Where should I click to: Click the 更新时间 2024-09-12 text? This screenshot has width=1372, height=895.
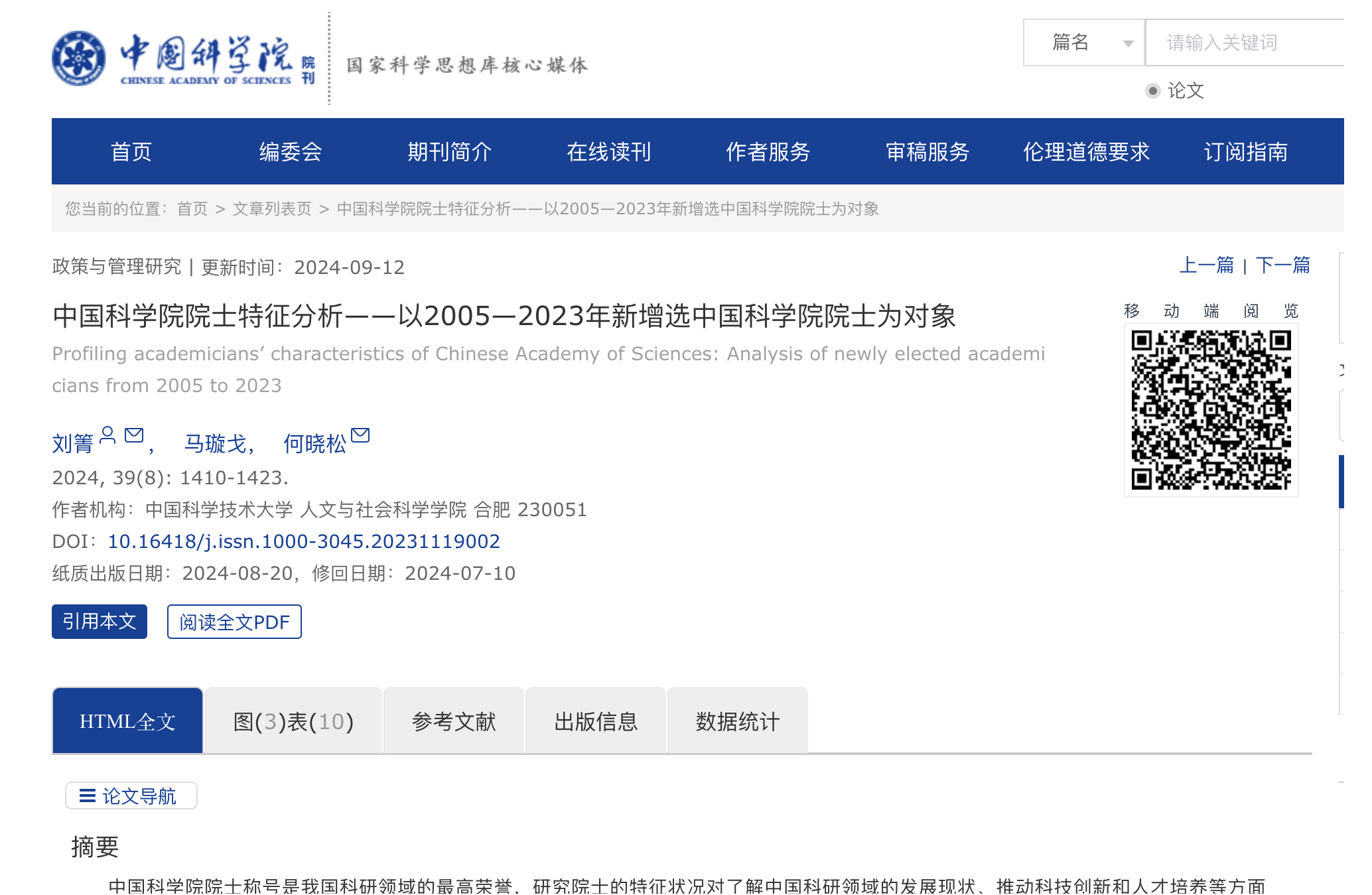(x=303, y=267)
